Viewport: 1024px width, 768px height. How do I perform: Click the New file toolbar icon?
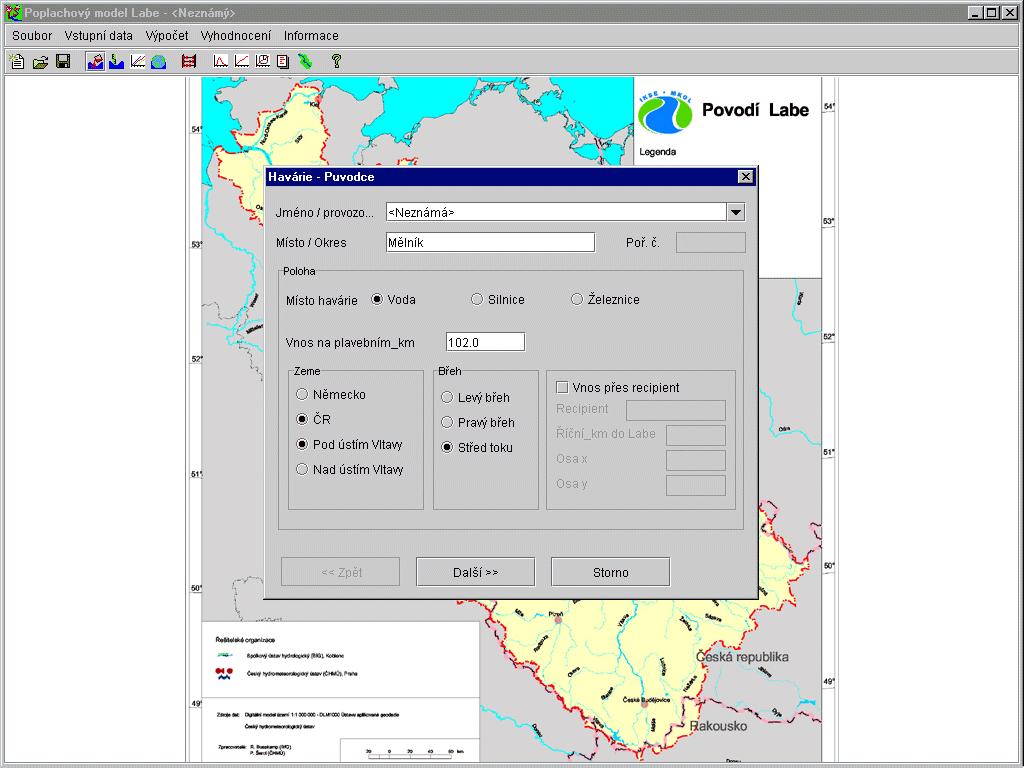(x=17, y=61)
